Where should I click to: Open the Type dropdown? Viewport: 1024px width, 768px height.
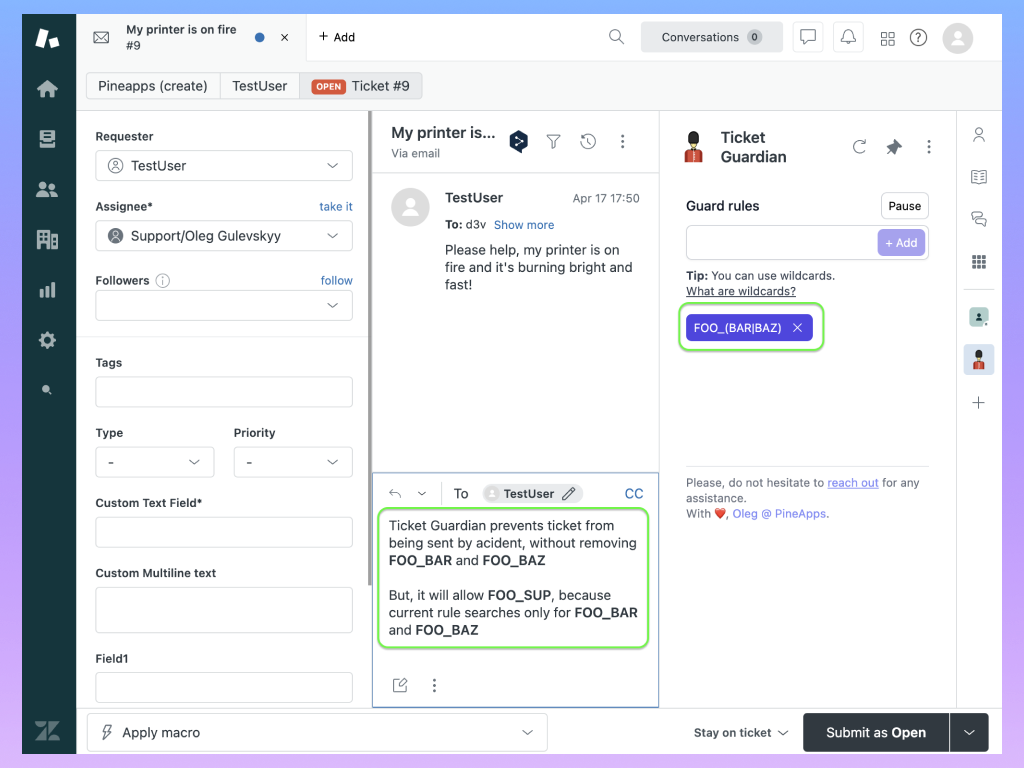155,462
